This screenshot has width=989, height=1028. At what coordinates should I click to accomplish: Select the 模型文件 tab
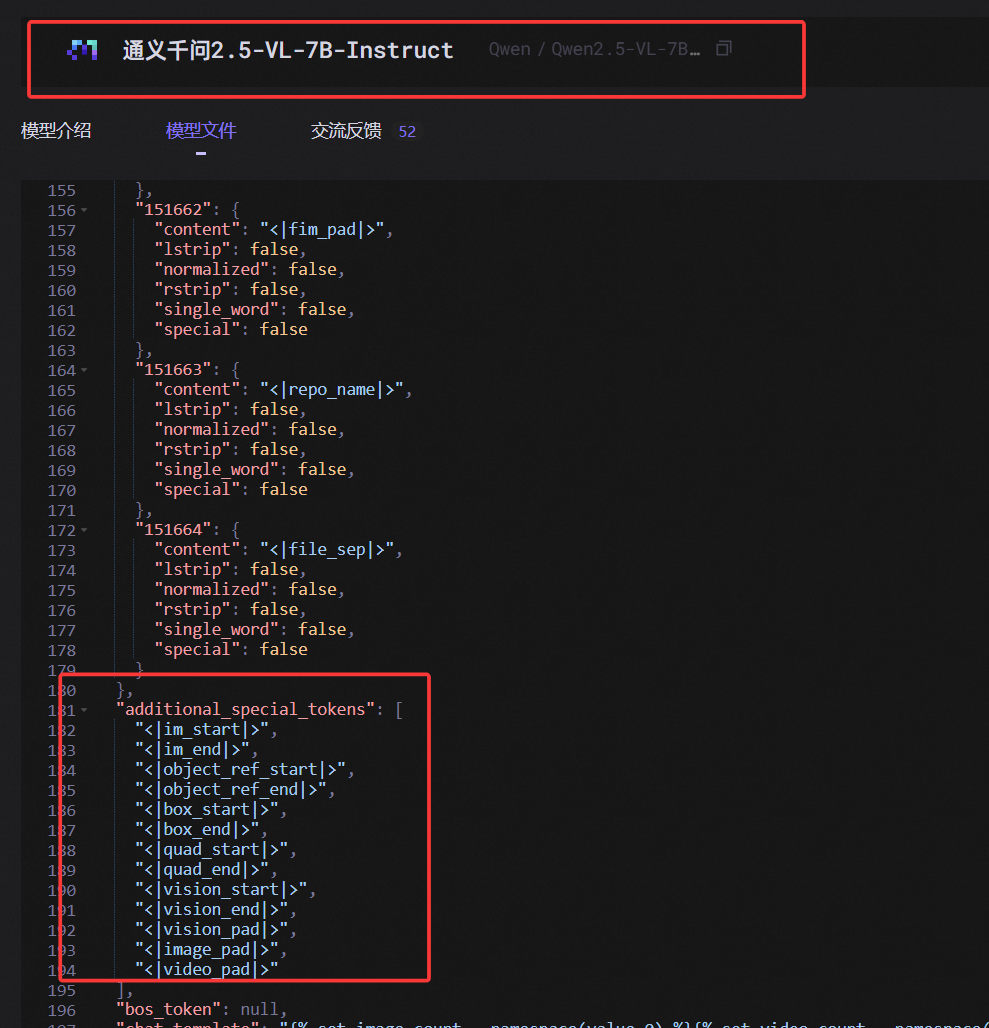pyautogui.click(x=201, y=131)
